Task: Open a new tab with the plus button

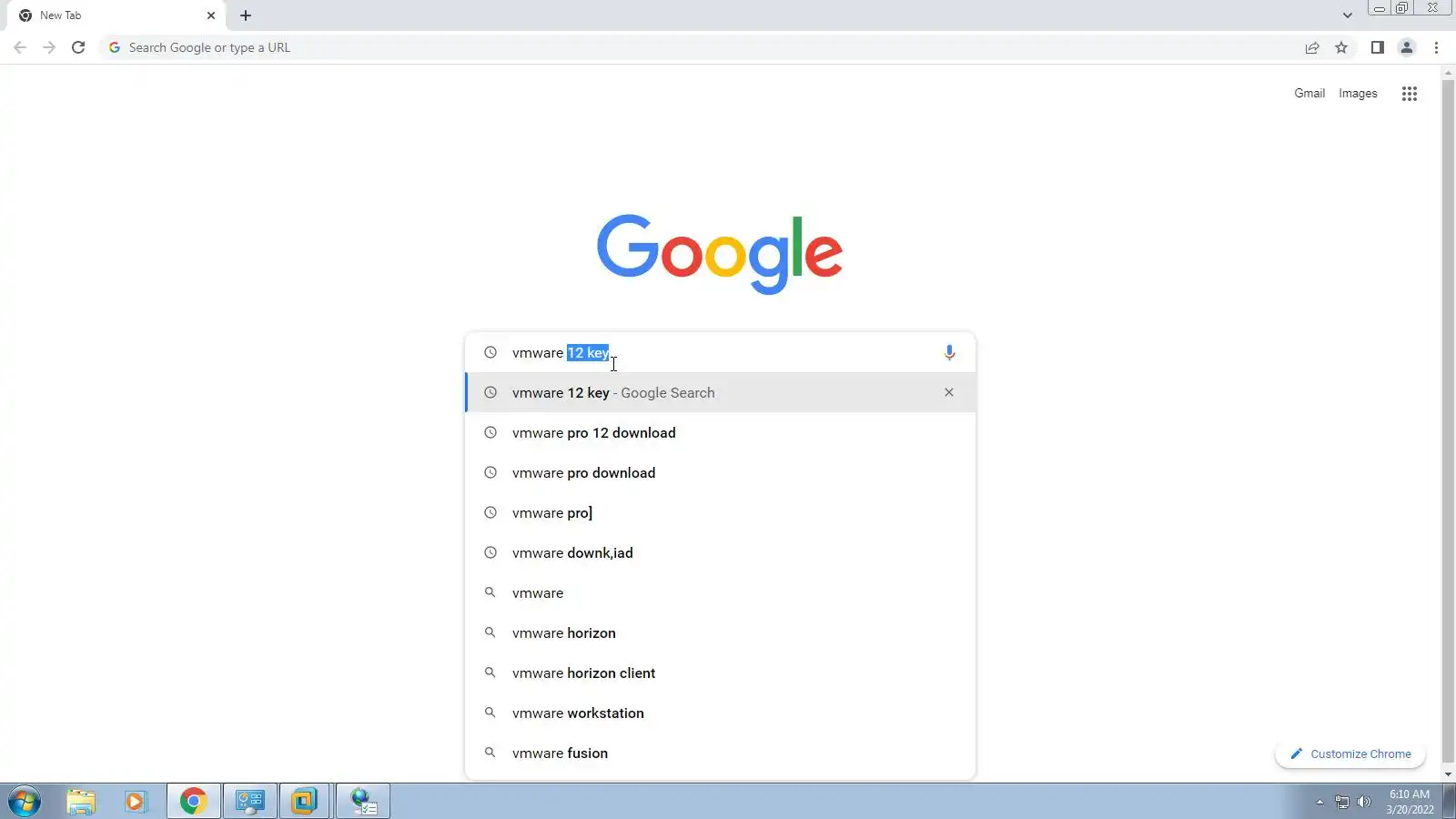Action: 246,15
